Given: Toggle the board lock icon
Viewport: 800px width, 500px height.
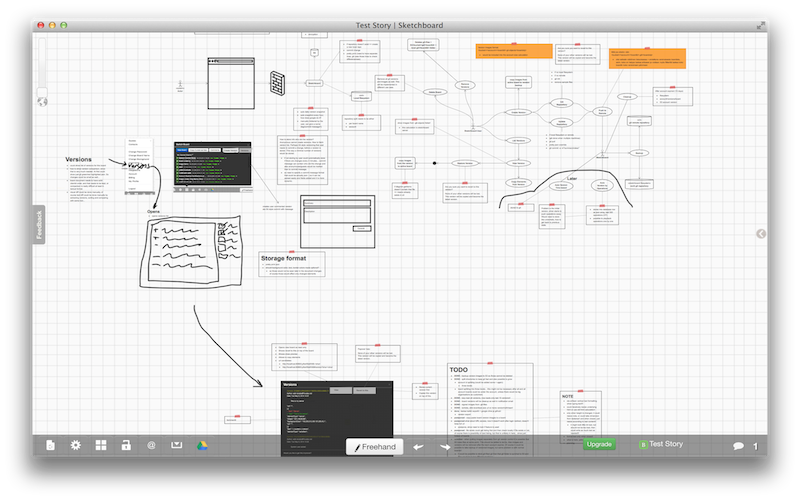Looking at the screenshot, I should tap(126, 445).
